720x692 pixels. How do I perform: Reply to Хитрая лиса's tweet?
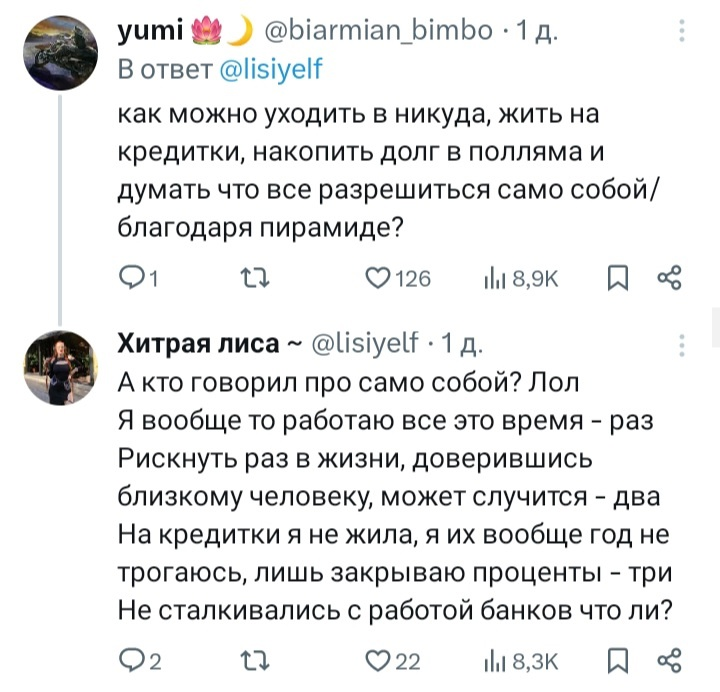click(x=128, y=658)
